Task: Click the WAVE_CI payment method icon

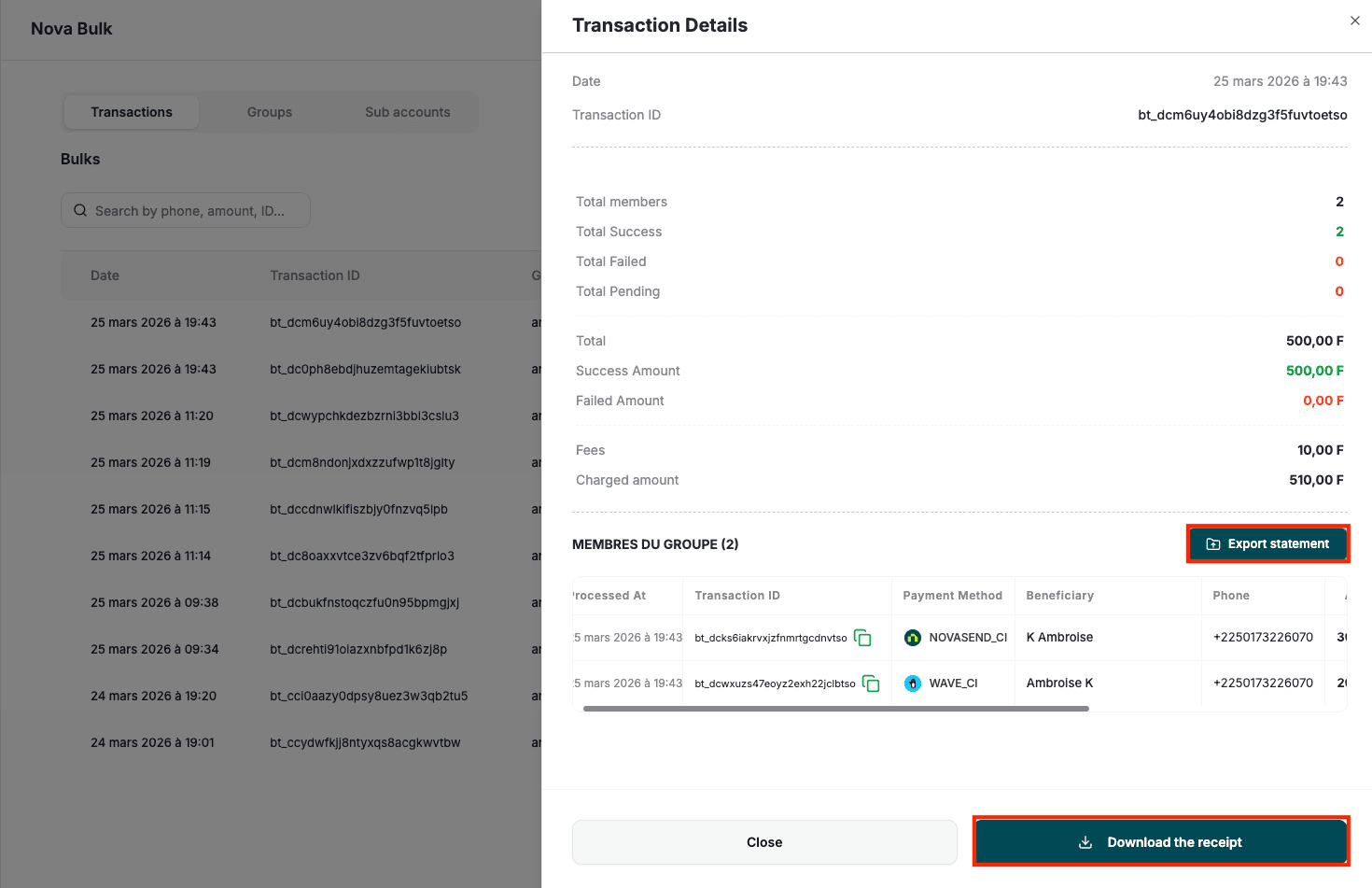Action: coord(912,683)
